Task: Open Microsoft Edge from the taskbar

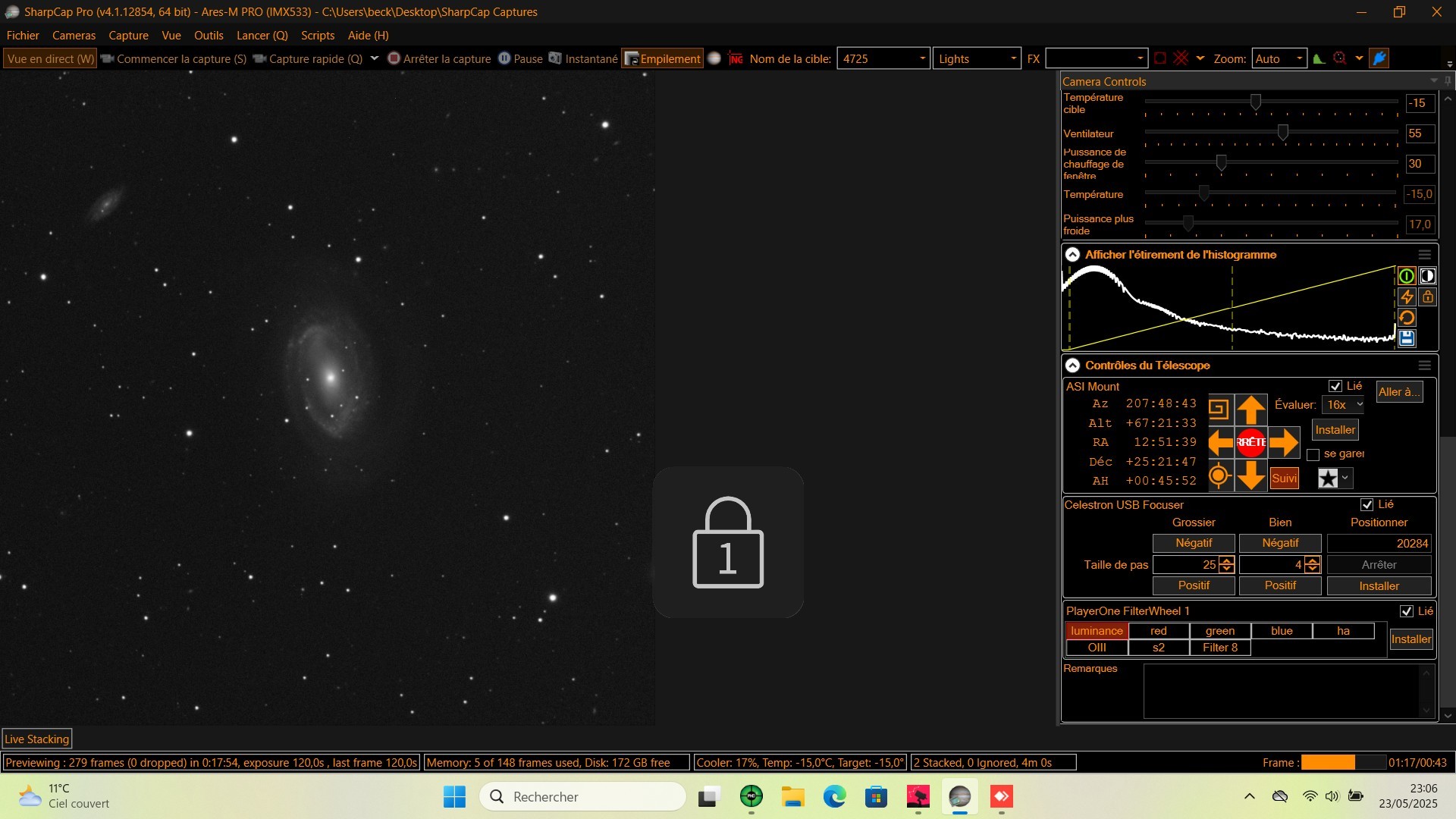Action: tap(834, 796)
